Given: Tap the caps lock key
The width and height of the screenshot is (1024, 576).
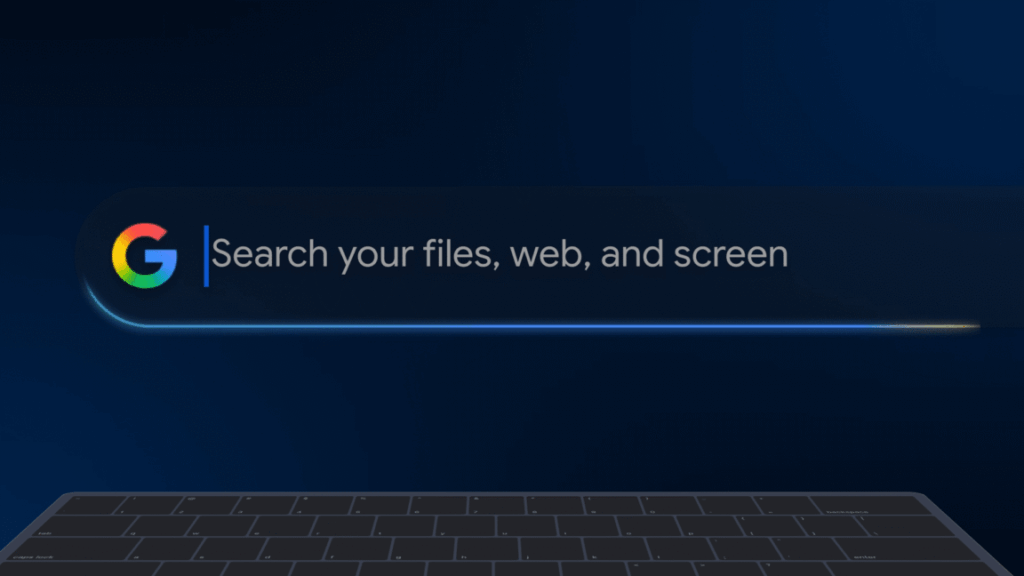Looking at the screenshot, I should [x=72, y=549].
